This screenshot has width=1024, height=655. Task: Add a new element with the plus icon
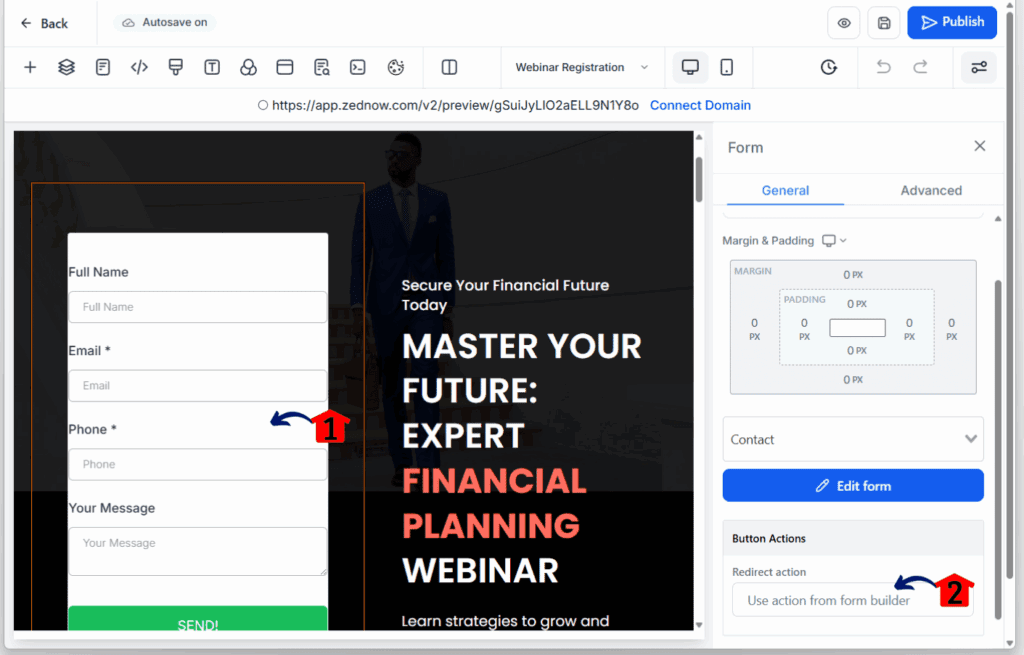[30, 67]
